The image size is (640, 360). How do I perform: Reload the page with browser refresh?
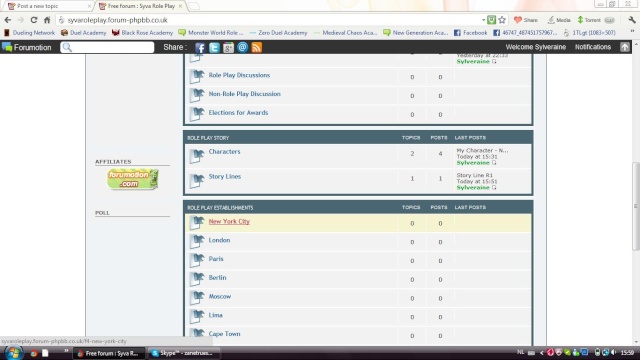(34, 20)
